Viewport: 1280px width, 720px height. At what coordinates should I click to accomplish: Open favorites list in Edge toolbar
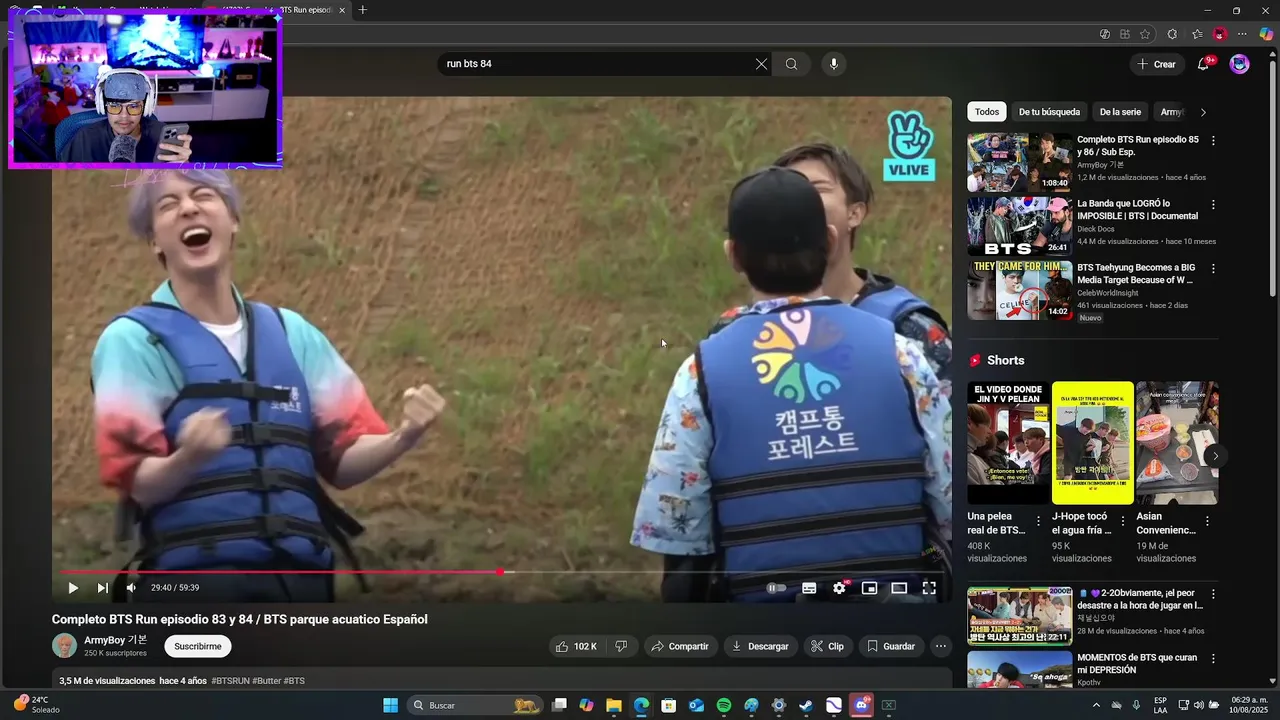pos(1197,34)
